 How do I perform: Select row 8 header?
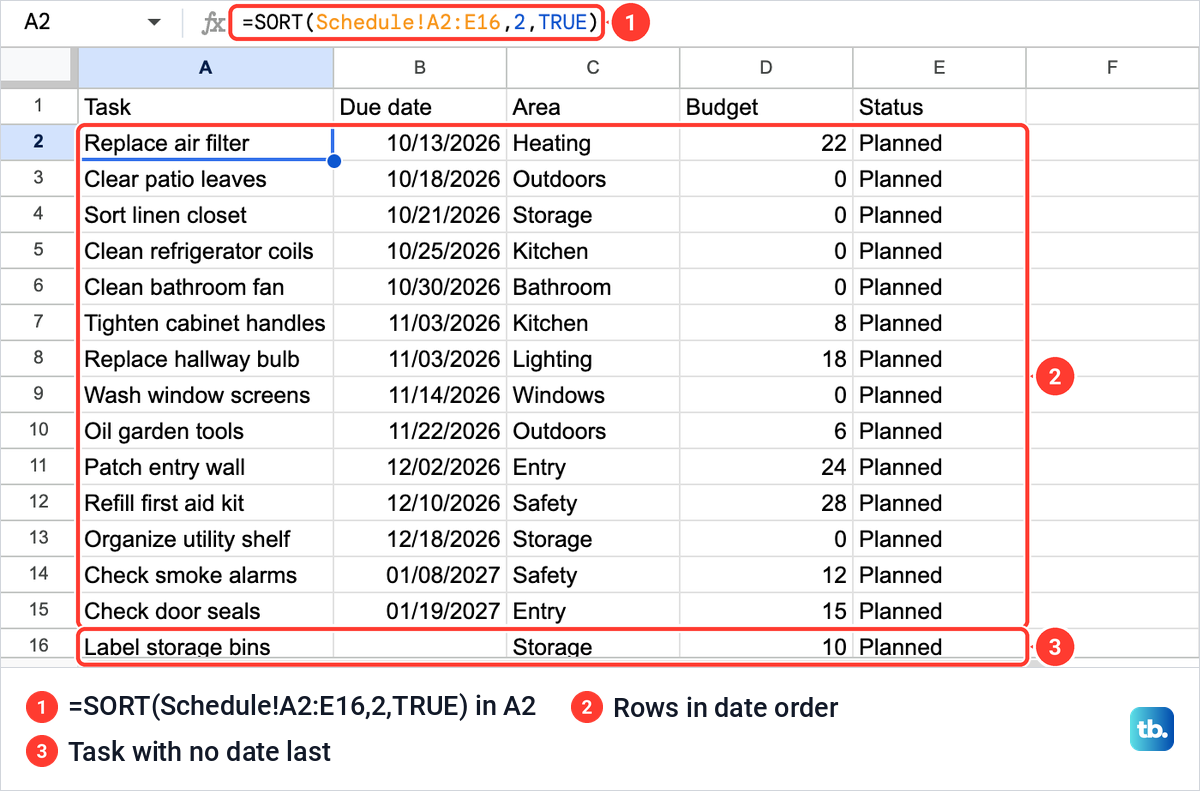[x=39, y=358]
